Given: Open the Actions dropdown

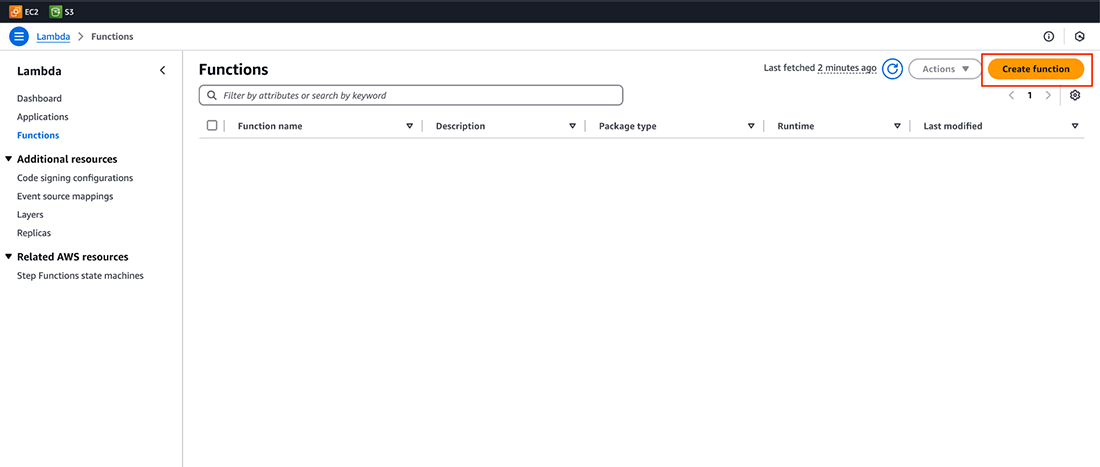Looking at the screenshot, I should [x=945, y=69].
